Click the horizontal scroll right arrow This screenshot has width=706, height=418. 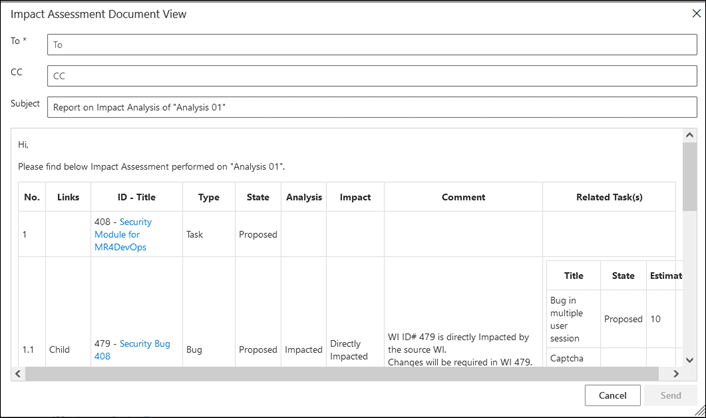pyautogui.click(x=676, y=373)
